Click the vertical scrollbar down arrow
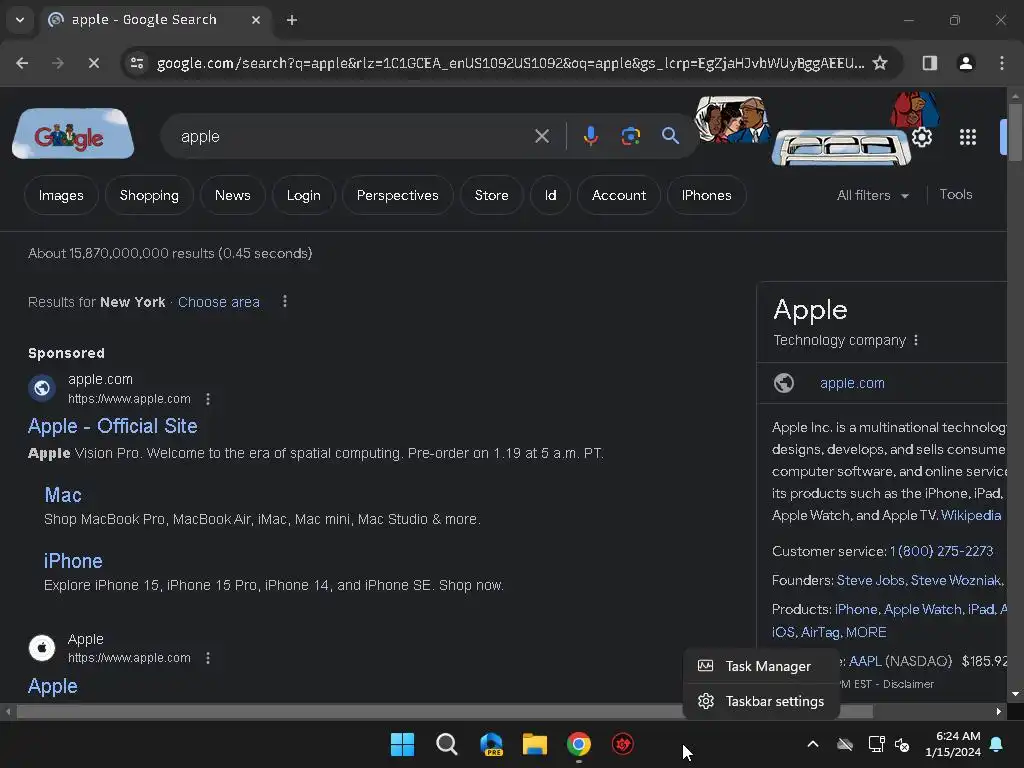The image size is (1024, 768). click(1015, 694)
